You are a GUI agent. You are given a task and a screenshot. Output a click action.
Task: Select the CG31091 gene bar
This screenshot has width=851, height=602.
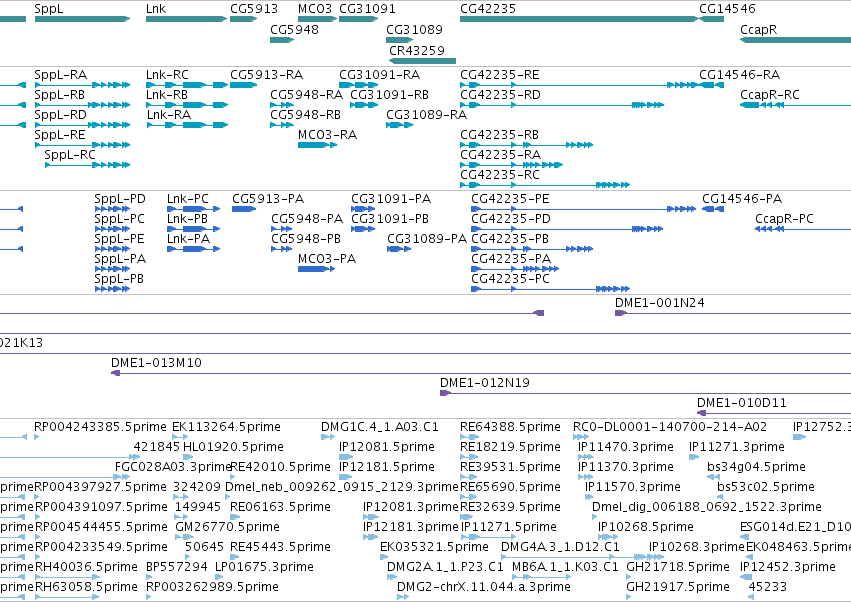coord(359,19)
